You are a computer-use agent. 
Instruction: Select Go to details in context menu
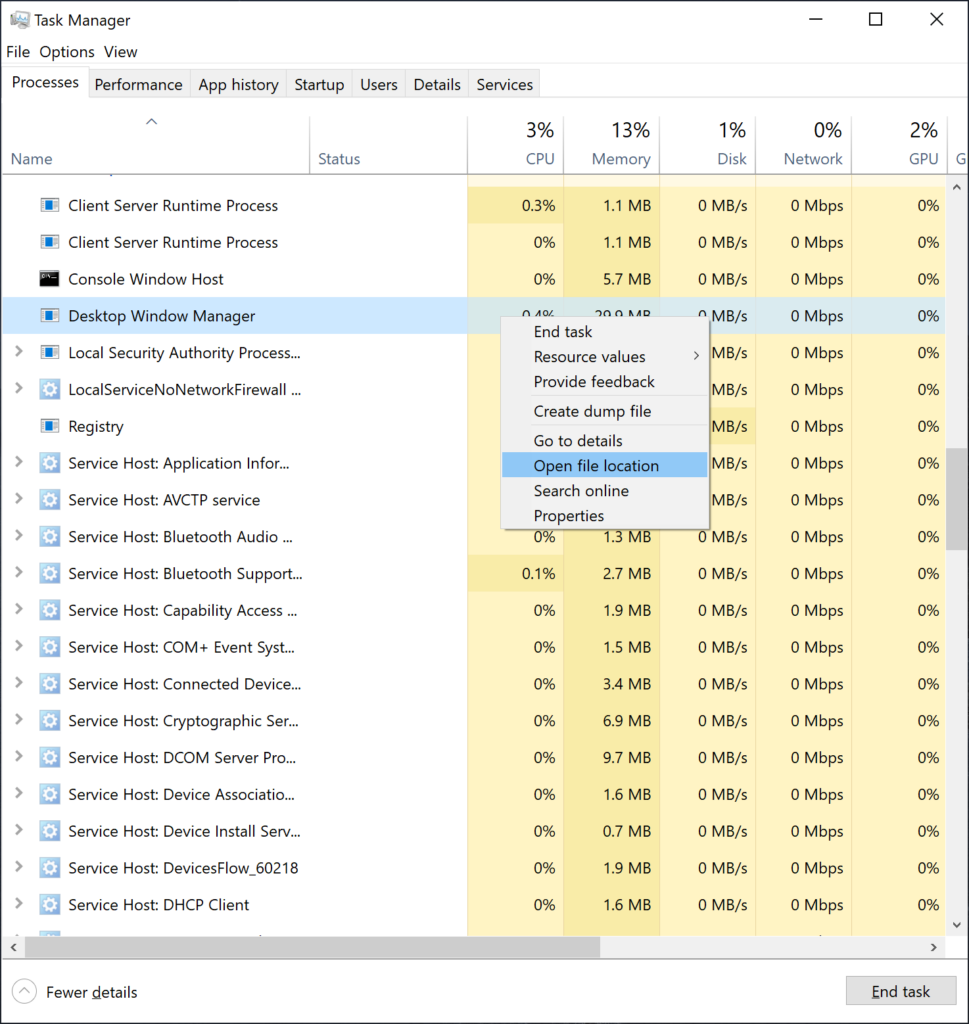point(580,439)
